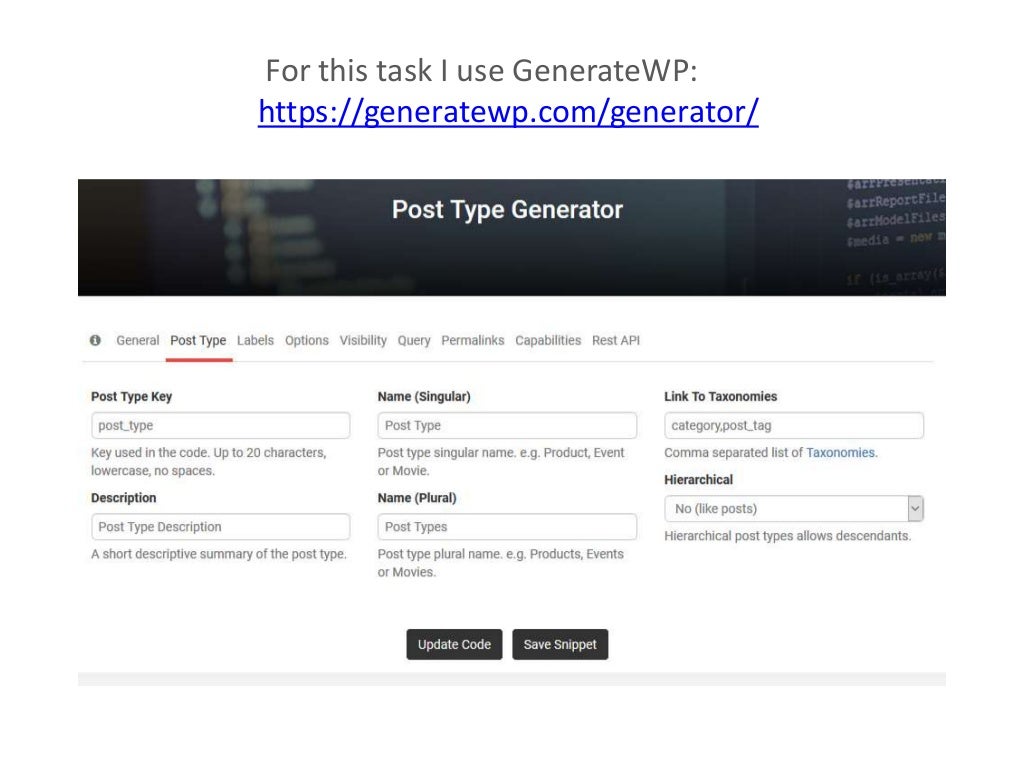Focus the Link To Taxonomies field
Image resolution: width=1024 pixels, height=768 pixels.
point(793,425)
